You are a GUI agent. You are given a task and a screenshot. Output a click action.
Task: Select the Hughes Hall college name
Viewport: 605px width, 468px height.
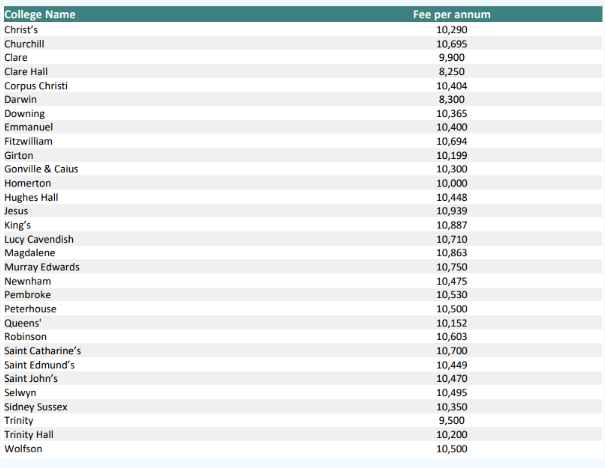[x=31, y=197]
